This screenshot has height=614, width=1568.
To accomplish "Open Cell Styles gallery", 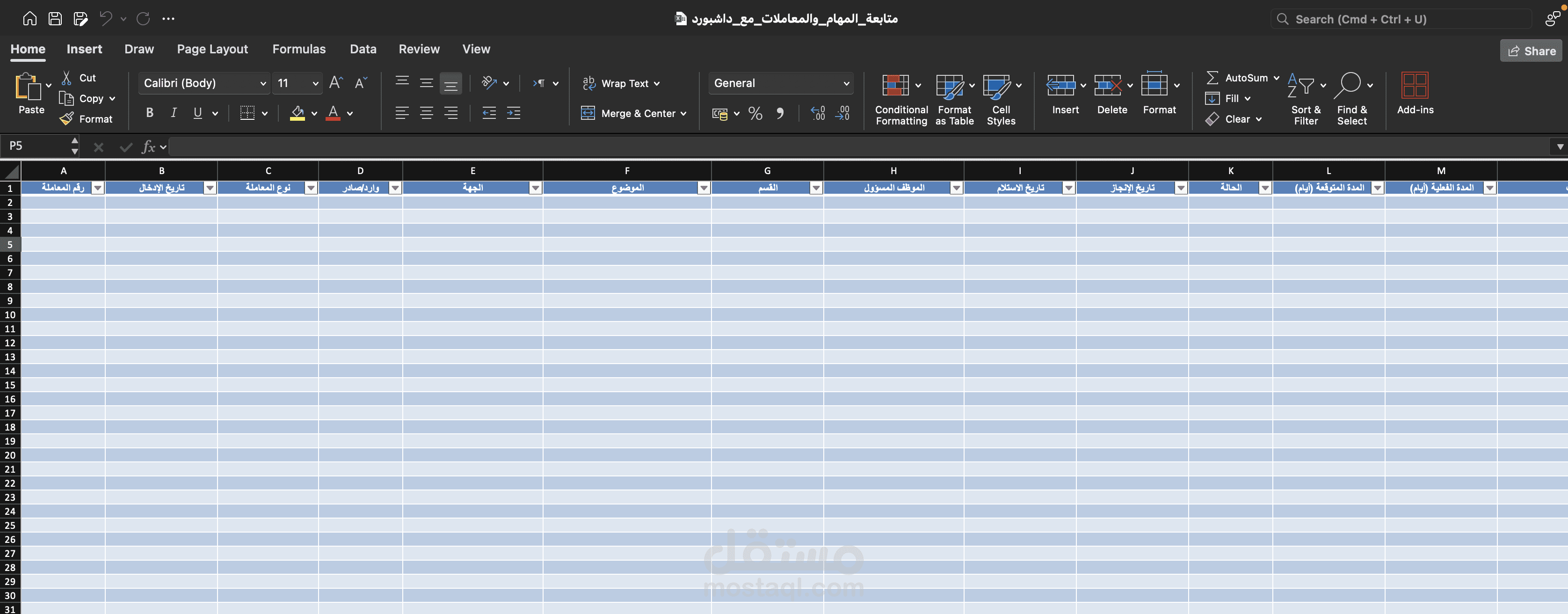I will pos(1002,99).
